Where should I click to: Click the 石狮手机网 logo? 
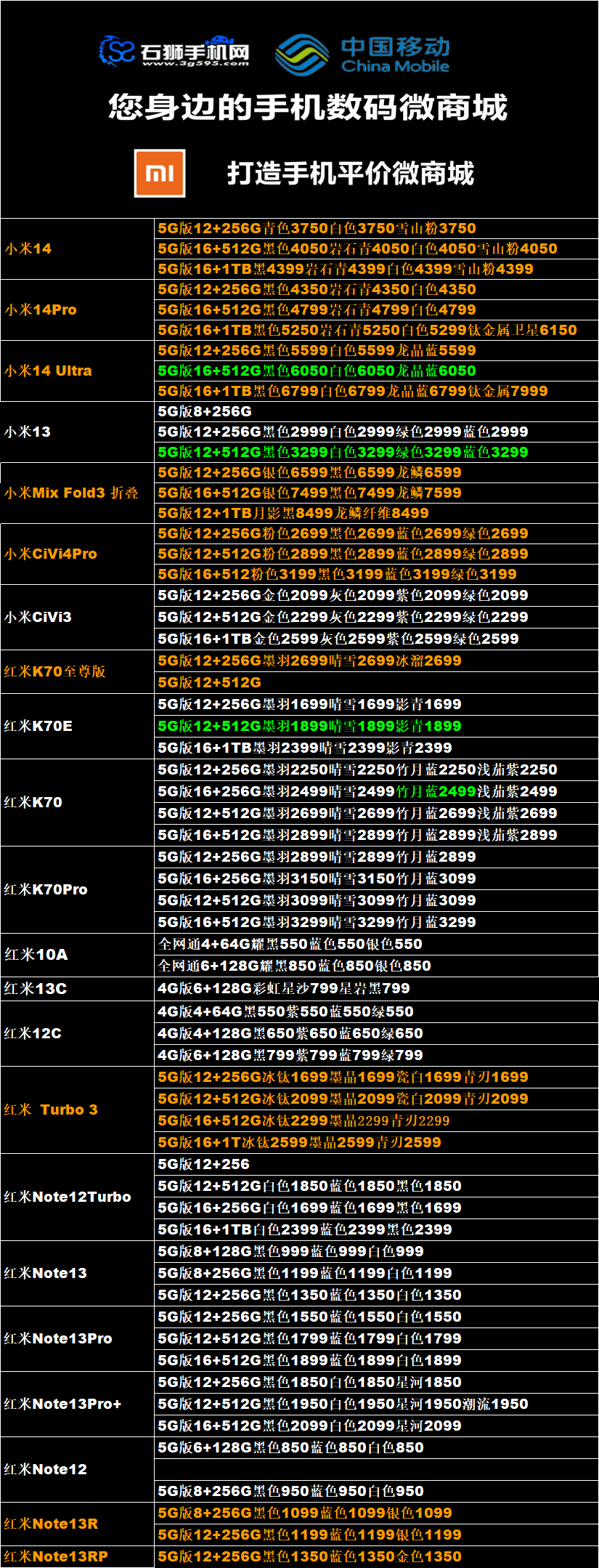click(x=174, y=51)
